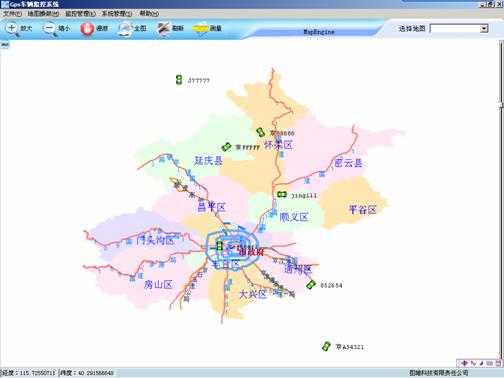Click inside the 选择地图 combo box field

(455, 29)
